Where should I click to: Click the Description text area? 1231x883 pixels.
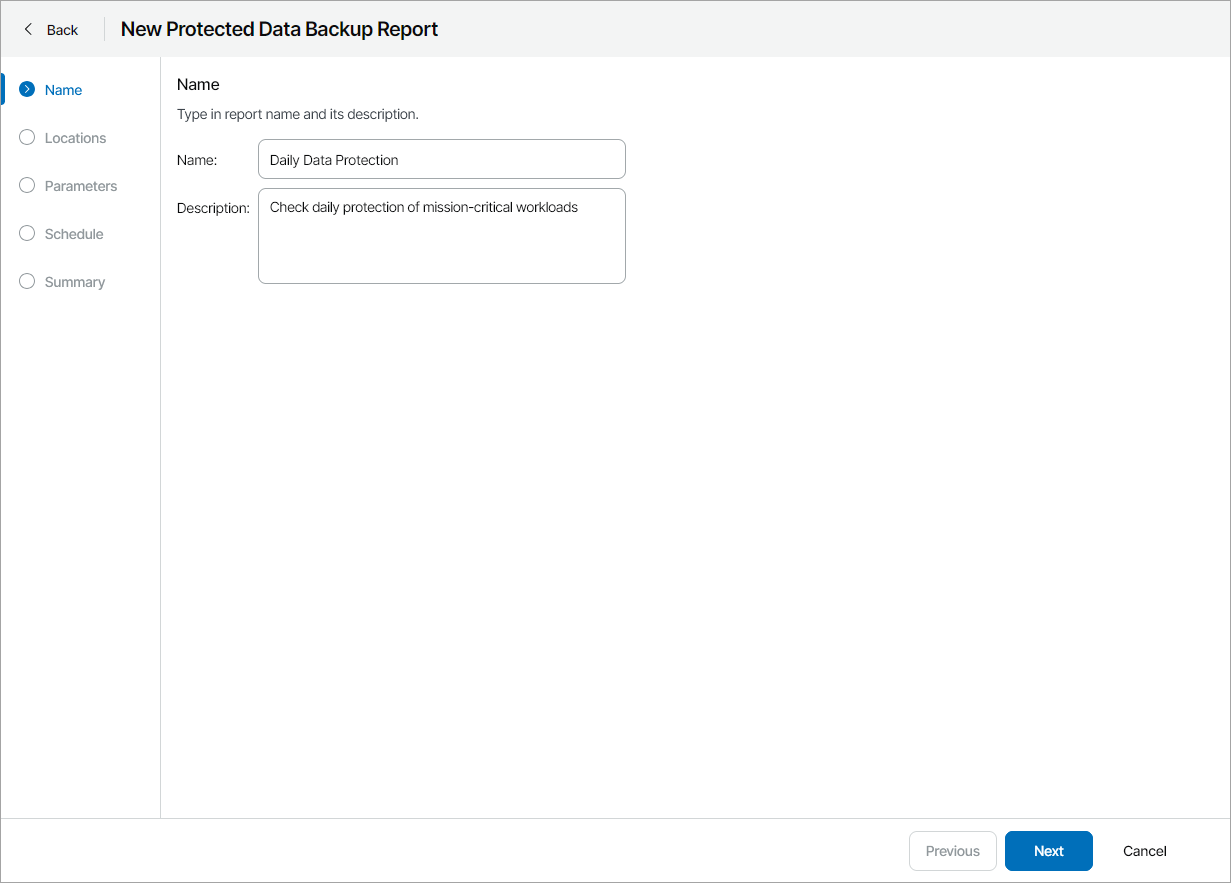tap(441, 236)
